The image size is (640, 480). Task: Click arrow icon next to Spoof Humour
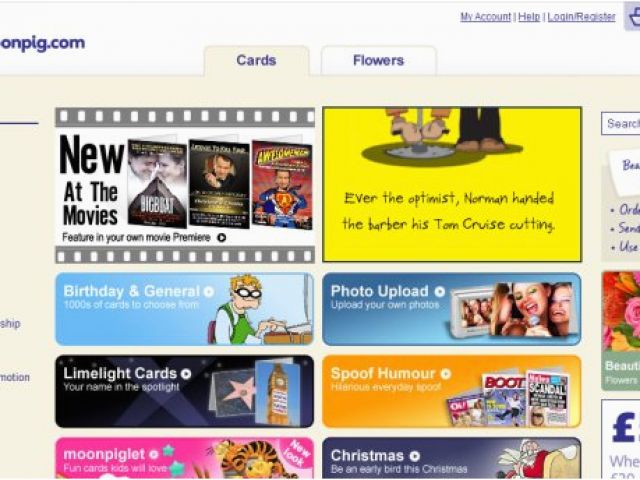click(x=446, y=374)
